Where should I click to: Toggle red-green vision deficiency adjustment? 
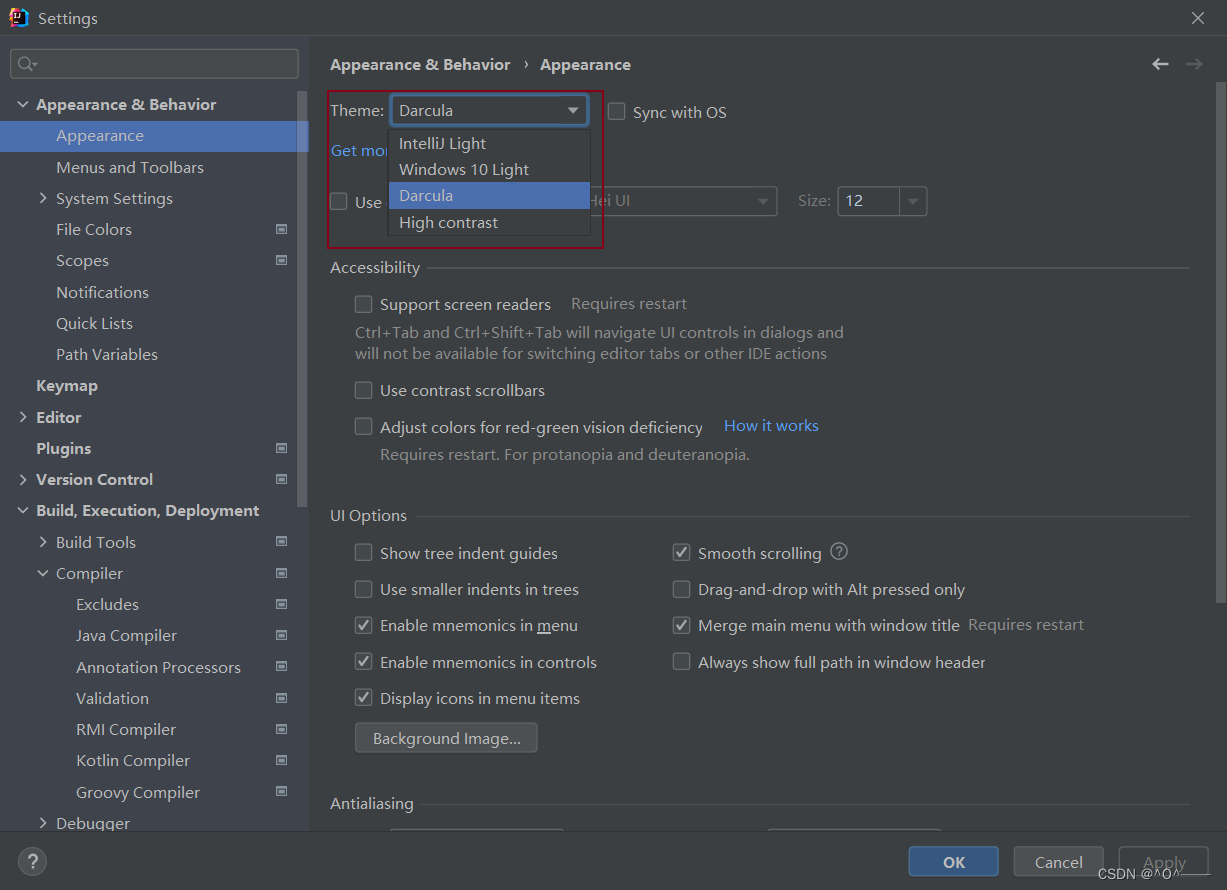pos(364,427)
